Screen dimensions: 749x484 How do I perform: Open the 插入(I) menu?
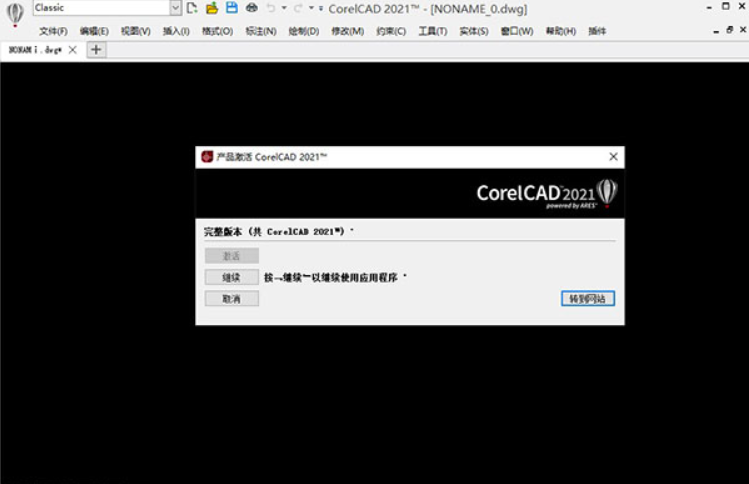pyautogui.click(x=176, y=32)
